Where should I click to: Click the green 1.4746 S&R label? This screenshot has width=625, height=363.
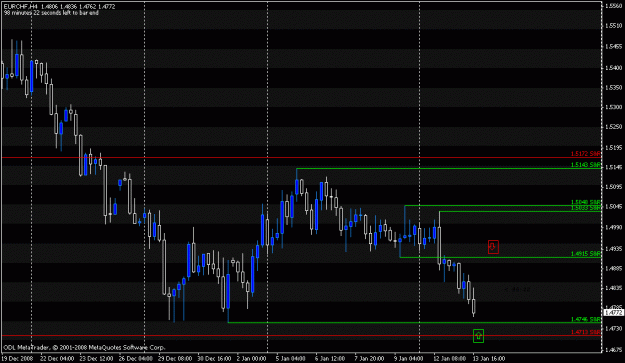586,320
